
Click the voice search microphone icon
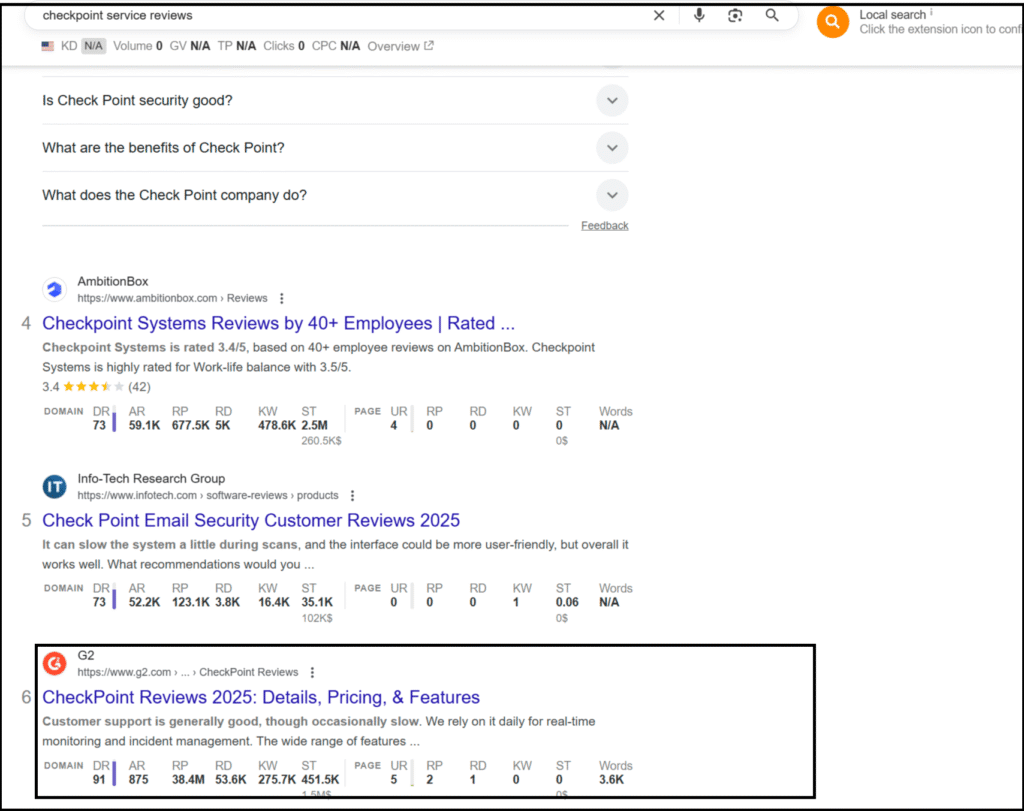(699, 15)
